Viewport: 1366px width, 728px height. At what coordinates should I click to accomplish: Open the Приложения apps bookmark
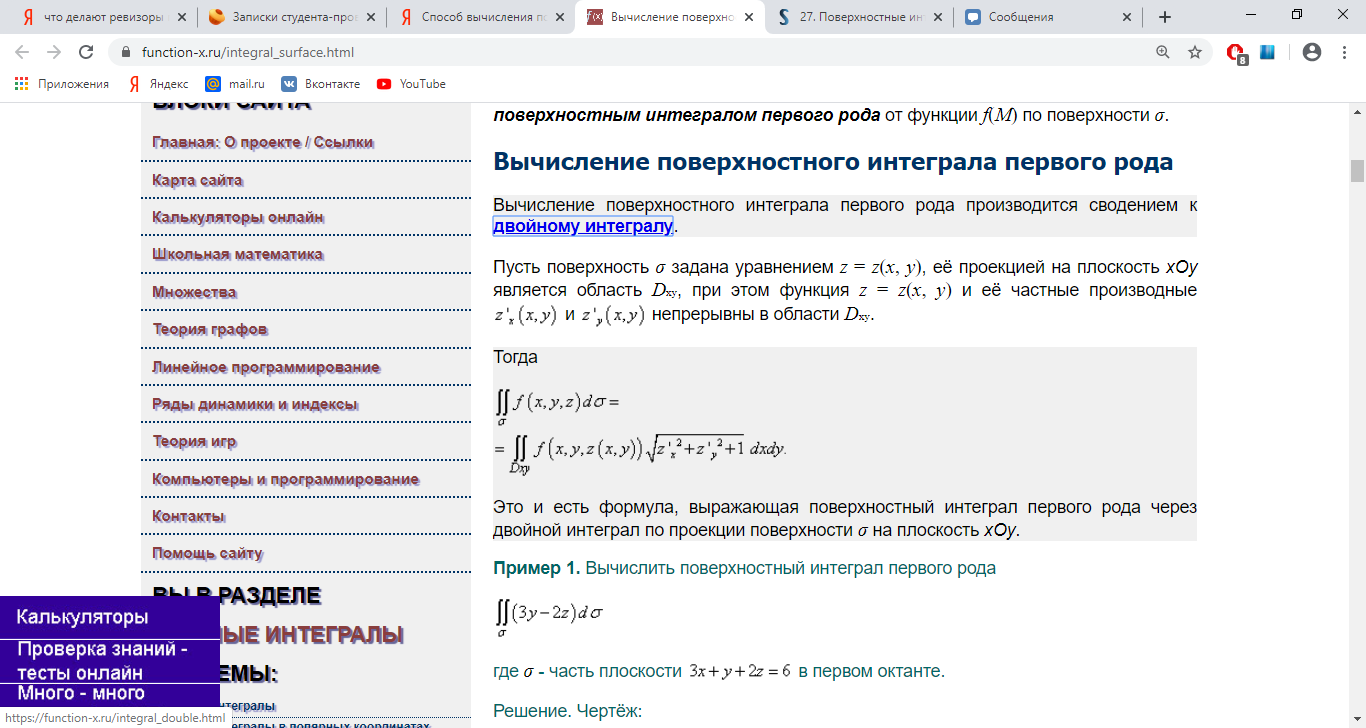click(x=61, y=84)
